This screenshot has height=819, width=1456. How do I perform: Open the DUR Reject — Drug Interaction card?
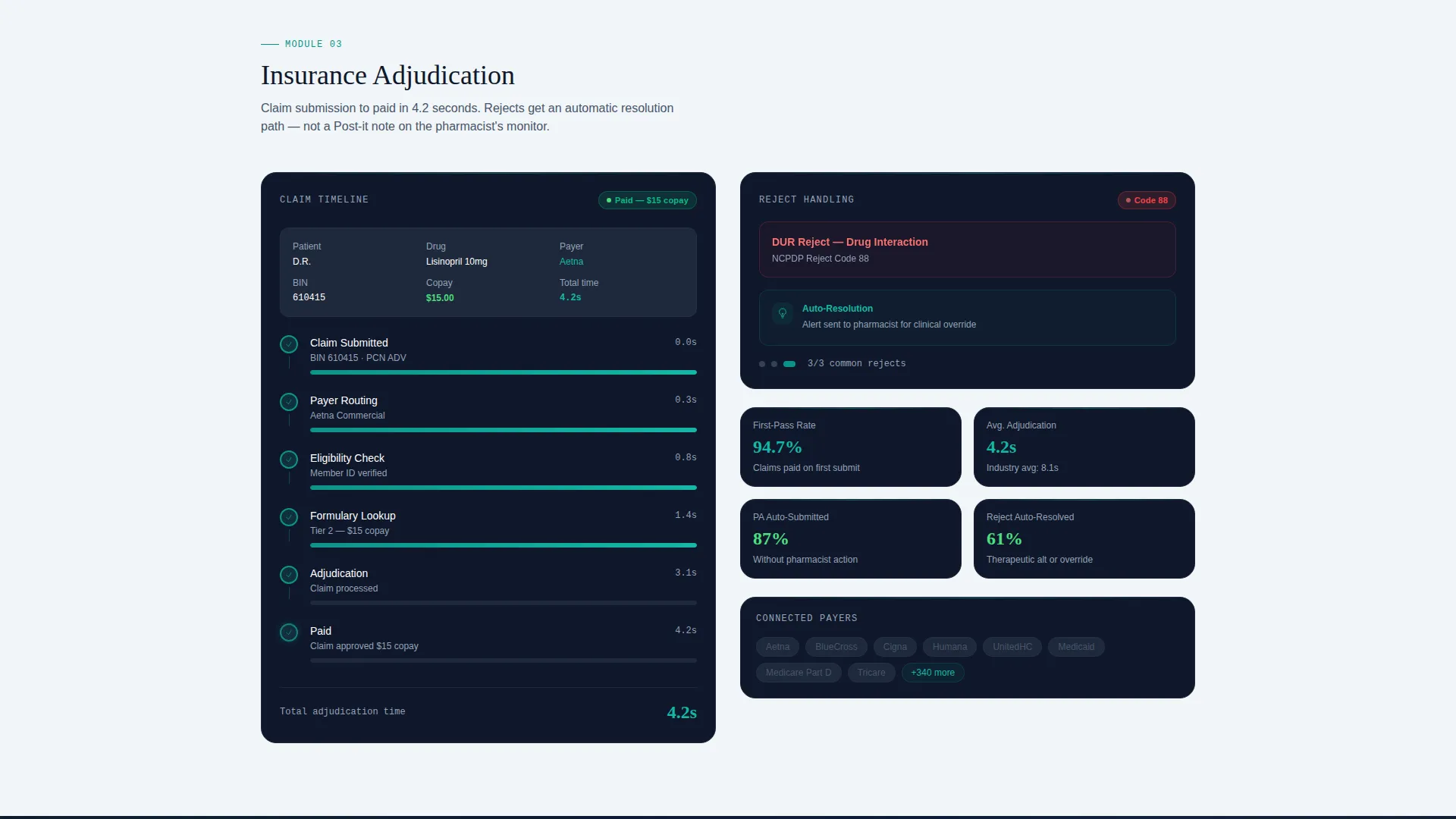[968, 249]
